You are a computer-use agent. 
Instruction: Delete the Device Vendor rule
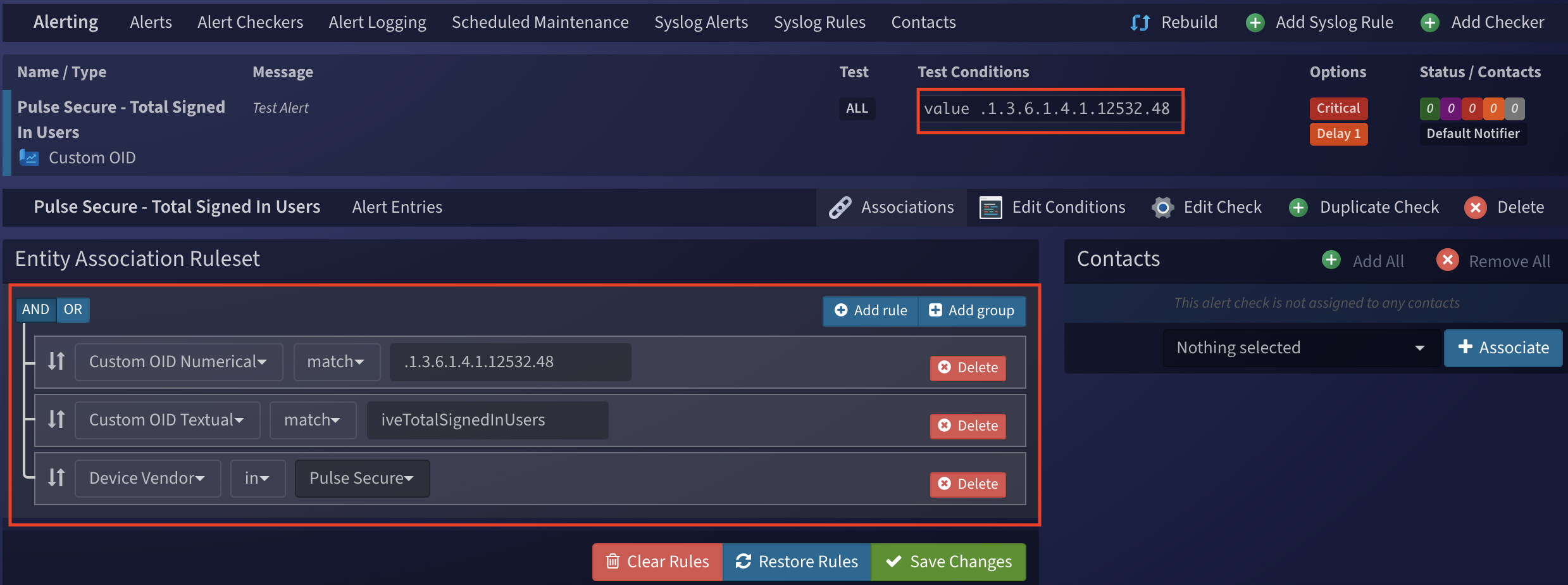(968, 484)
